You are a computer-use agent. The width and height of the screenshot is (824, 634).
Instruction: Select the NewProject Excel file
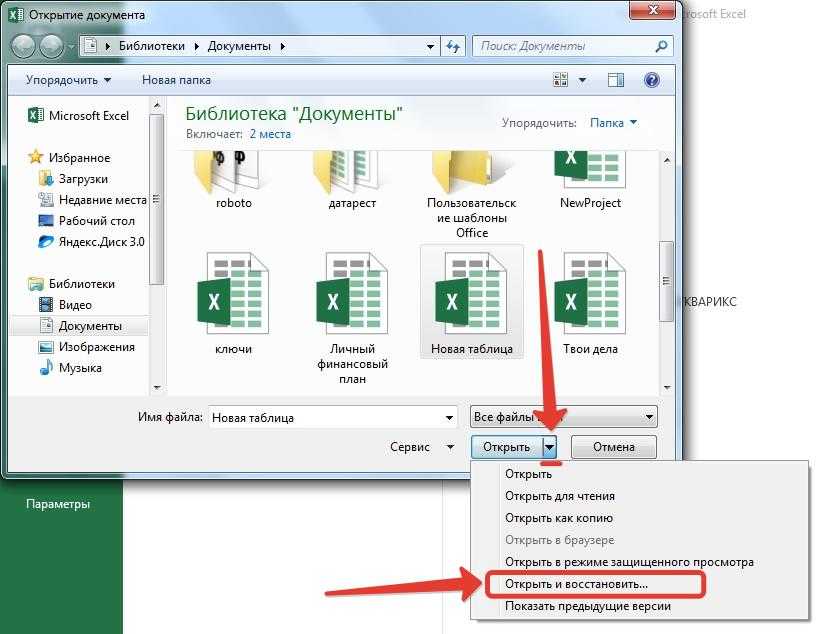tap(590, 181)
